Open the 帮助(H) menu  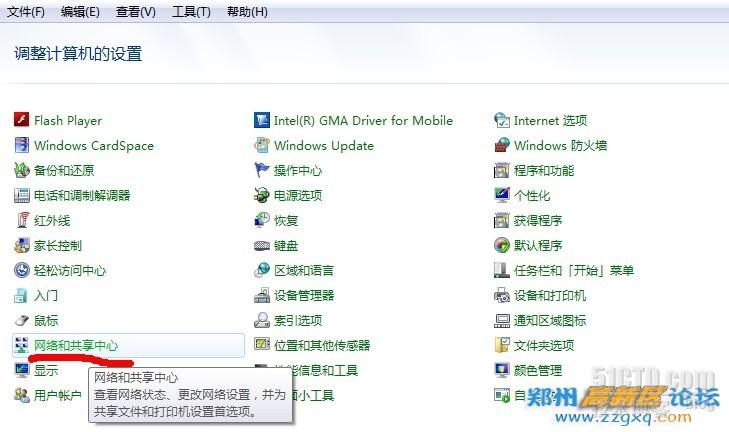[247, 12]
